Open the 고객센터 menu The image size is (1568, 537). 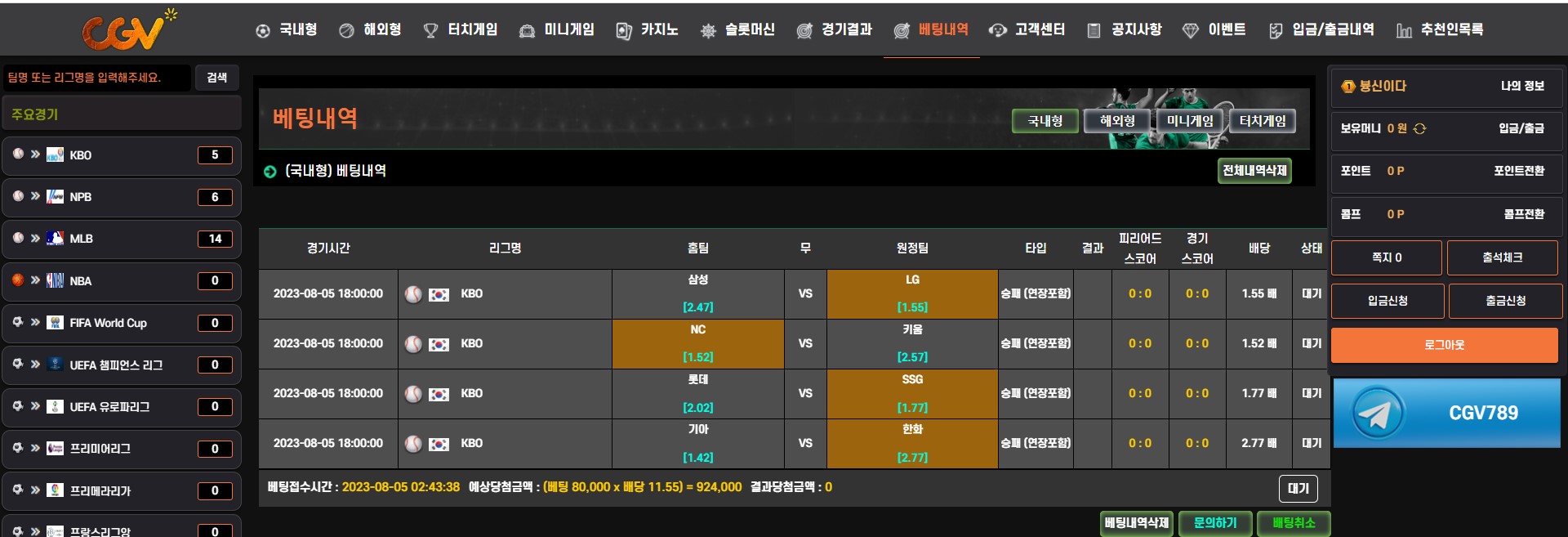coord(1027,30)
